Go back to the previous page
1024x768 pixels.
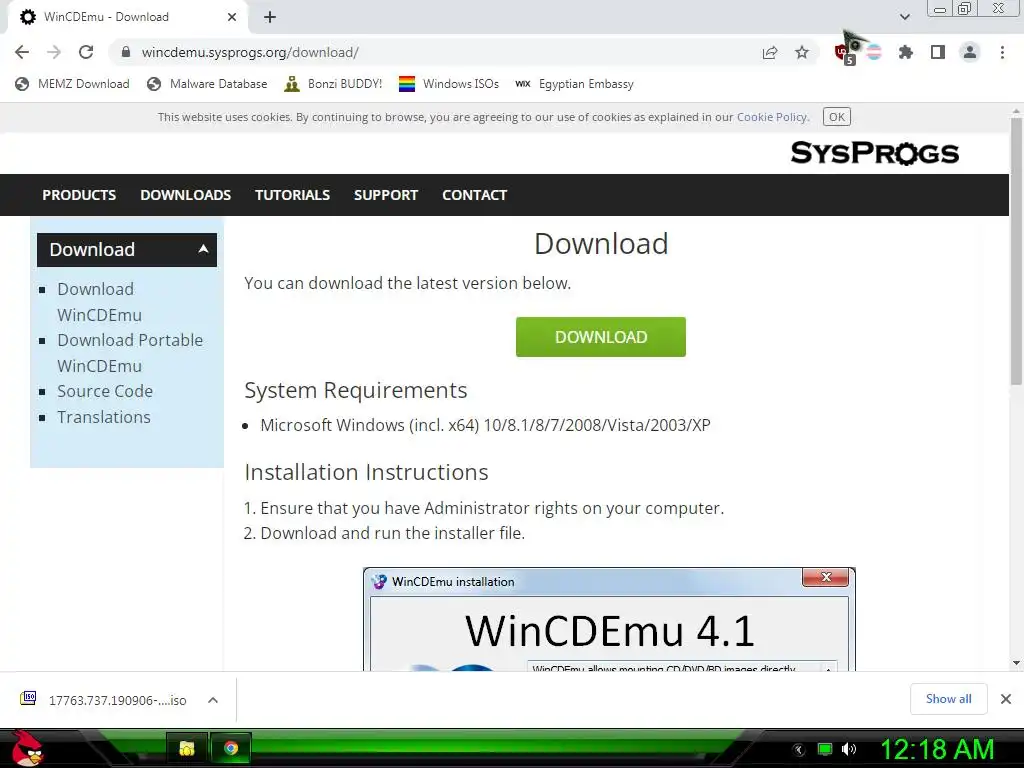[22, 52]
